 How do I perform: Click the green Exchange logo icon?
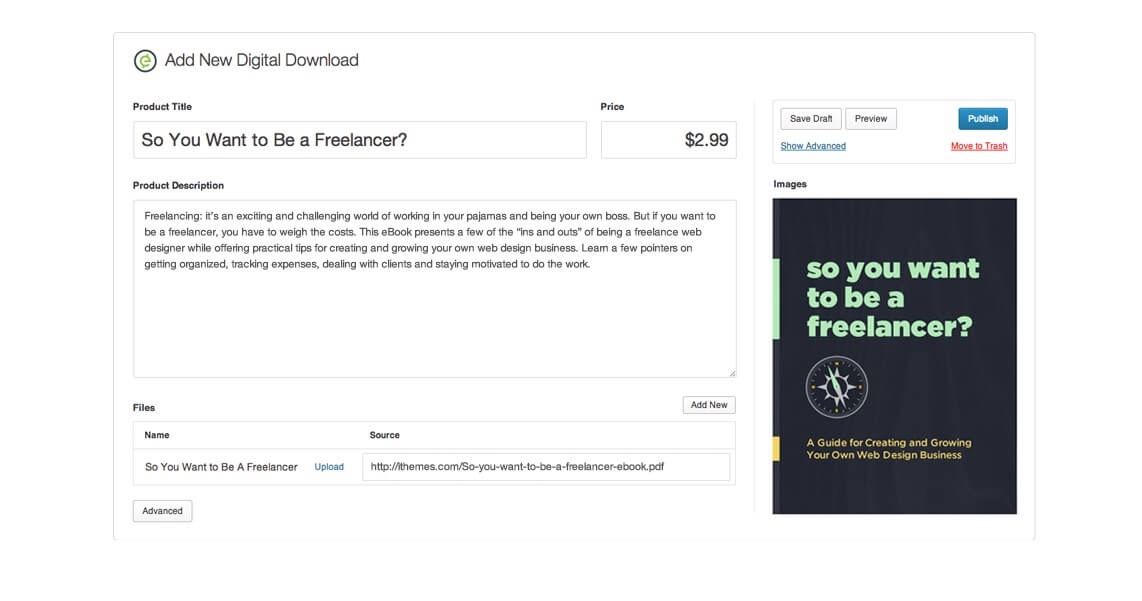(x=145, y=60)
